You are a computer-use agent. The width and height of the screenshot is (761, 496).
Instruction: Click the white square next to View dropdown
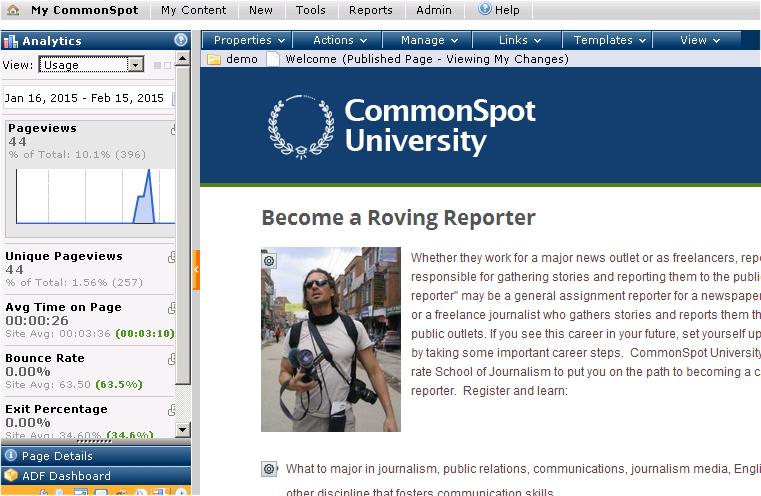[x=167, y=66]
